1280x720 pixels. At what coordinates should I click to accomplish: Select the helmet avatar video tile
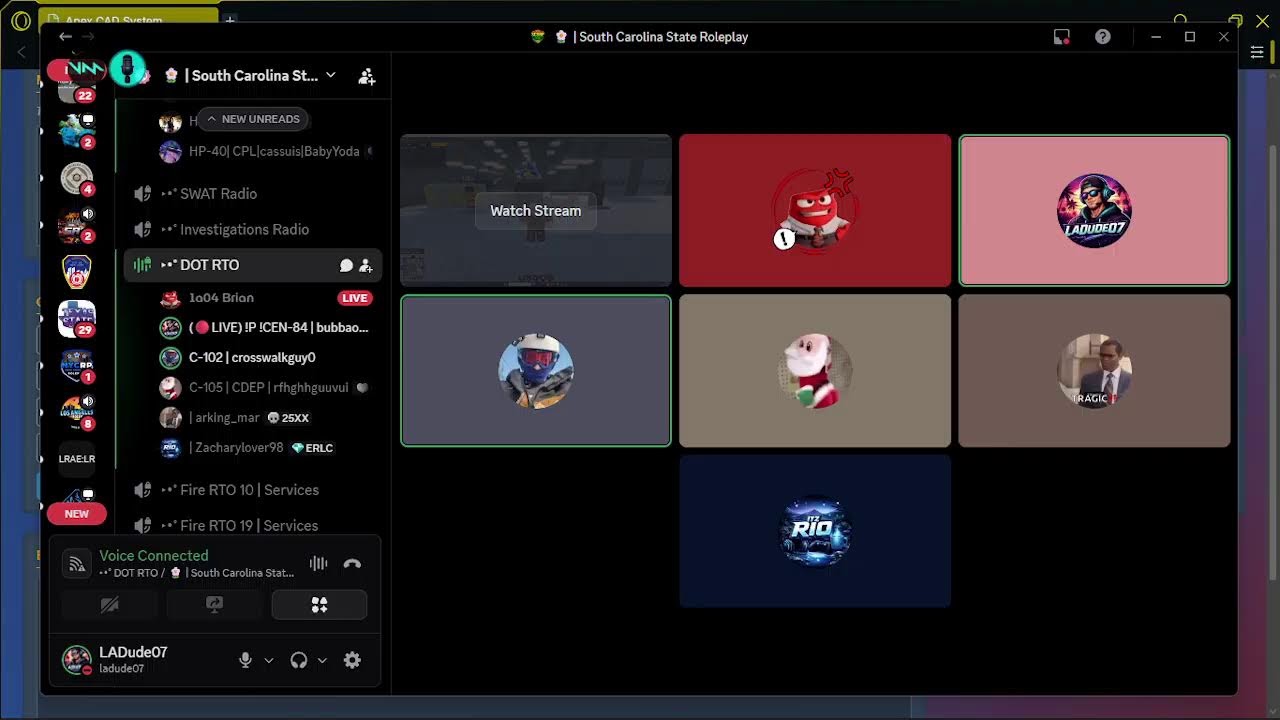pyautogui.click(x=536, y=370)
